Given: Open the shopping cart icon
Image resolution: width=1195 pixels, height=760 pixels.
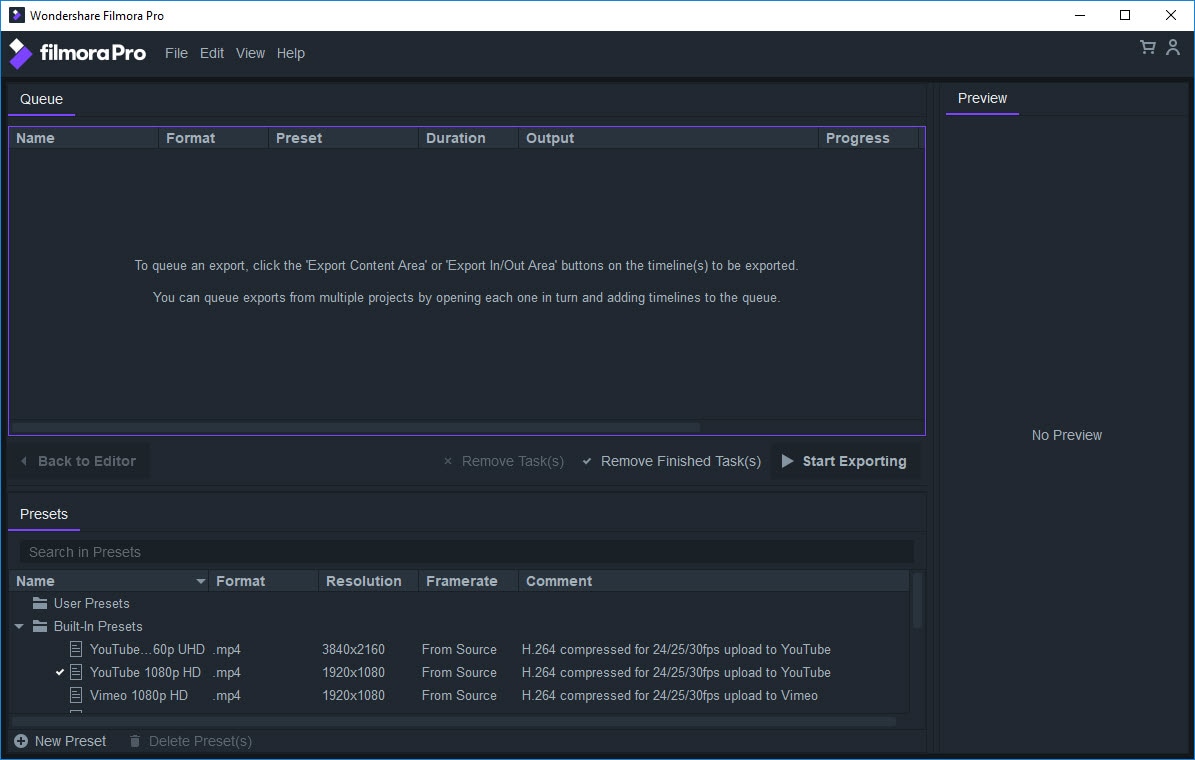Looking at the screenshot, I should (x=1148, y=47).
